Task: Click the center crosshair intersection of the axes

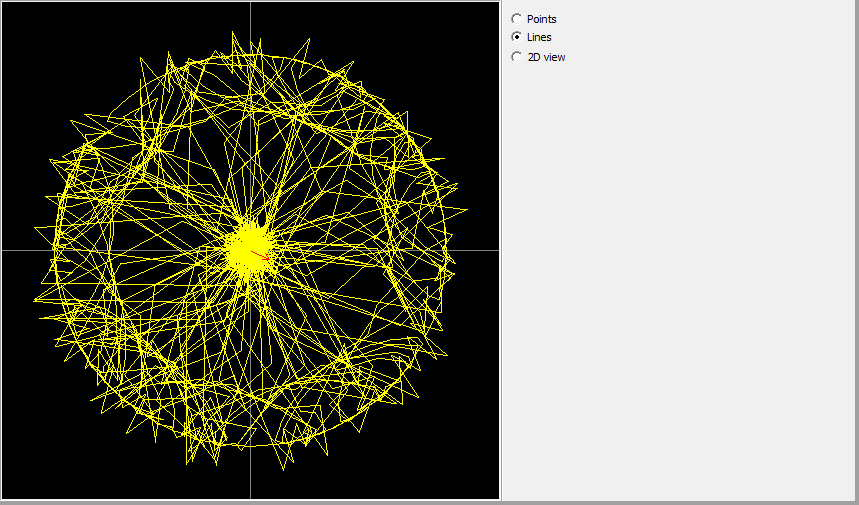Action: point(250,250)
